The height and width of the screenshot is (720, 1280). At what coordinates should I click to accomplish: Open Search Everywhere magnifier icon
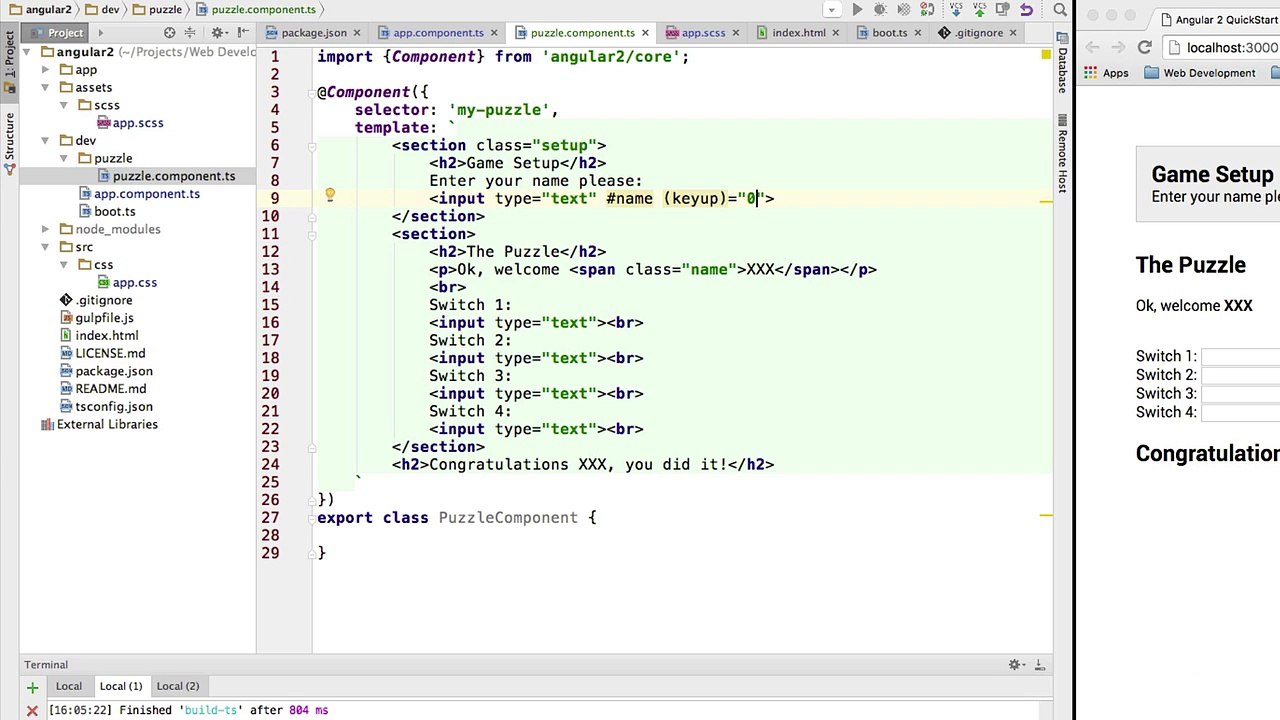coord(1059,10)
